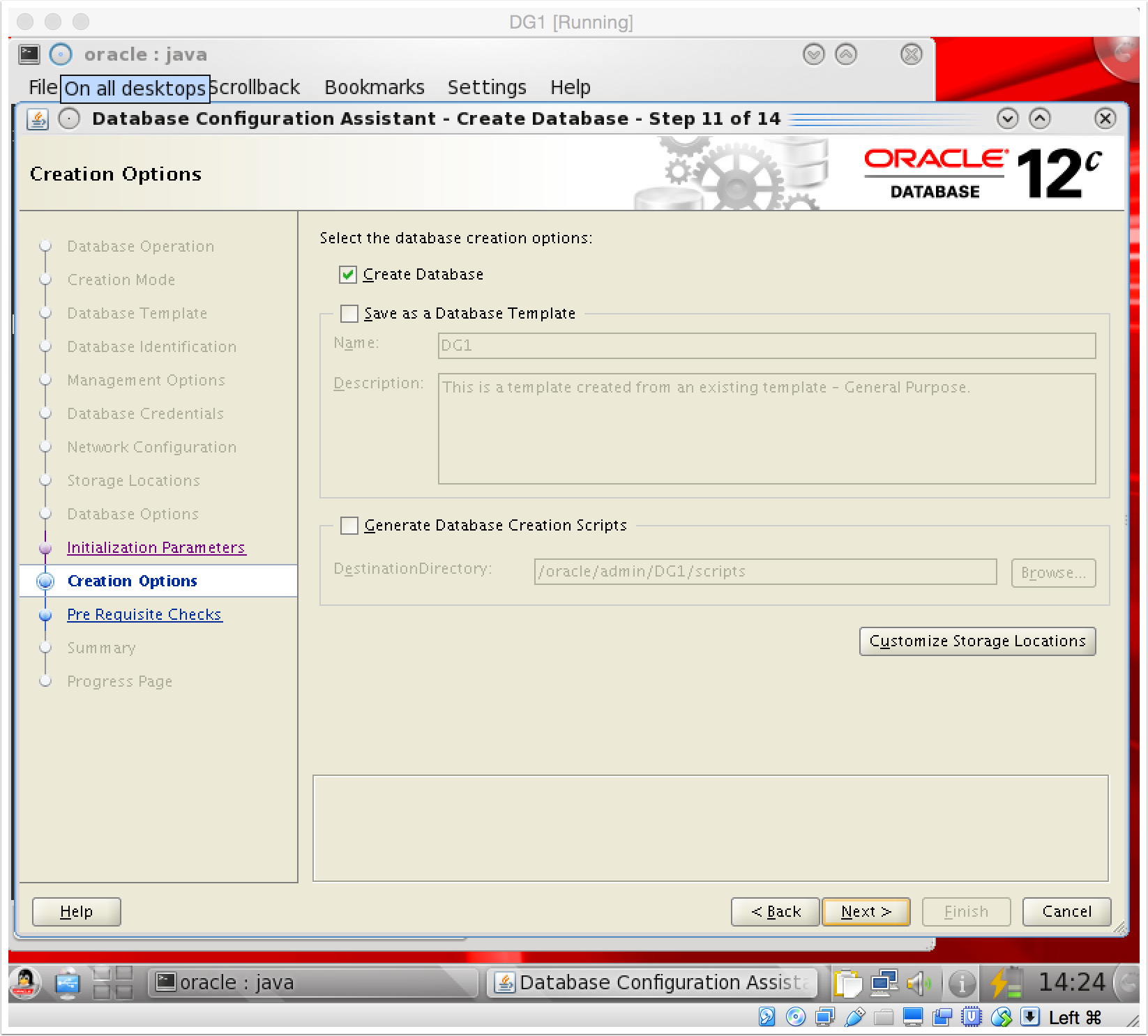This screenshot has width=1148, height=1036.
Task: Click the 14:24 panel clock
Action: click(1072, 982)
